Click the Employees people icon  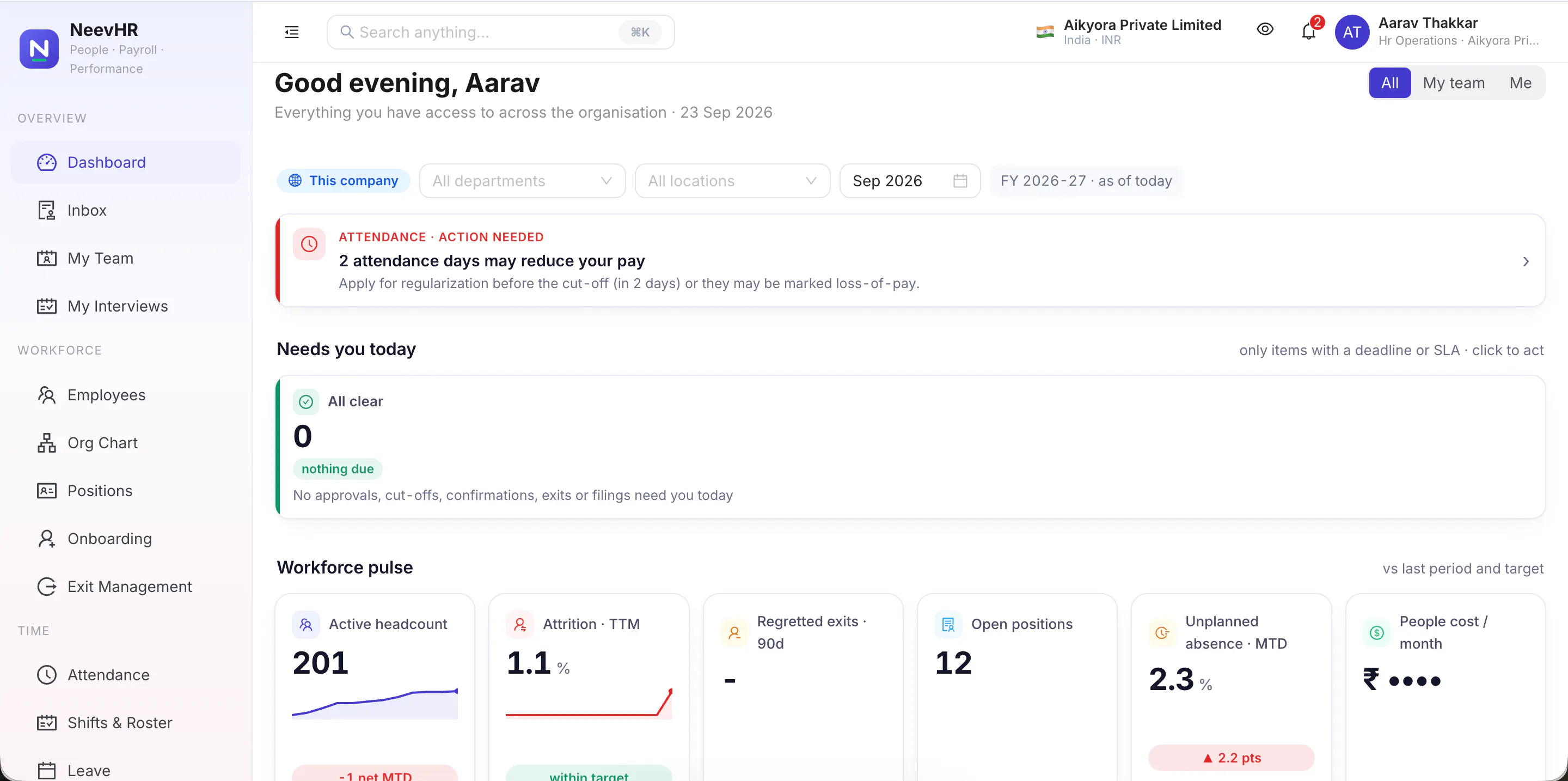point(47,395)
